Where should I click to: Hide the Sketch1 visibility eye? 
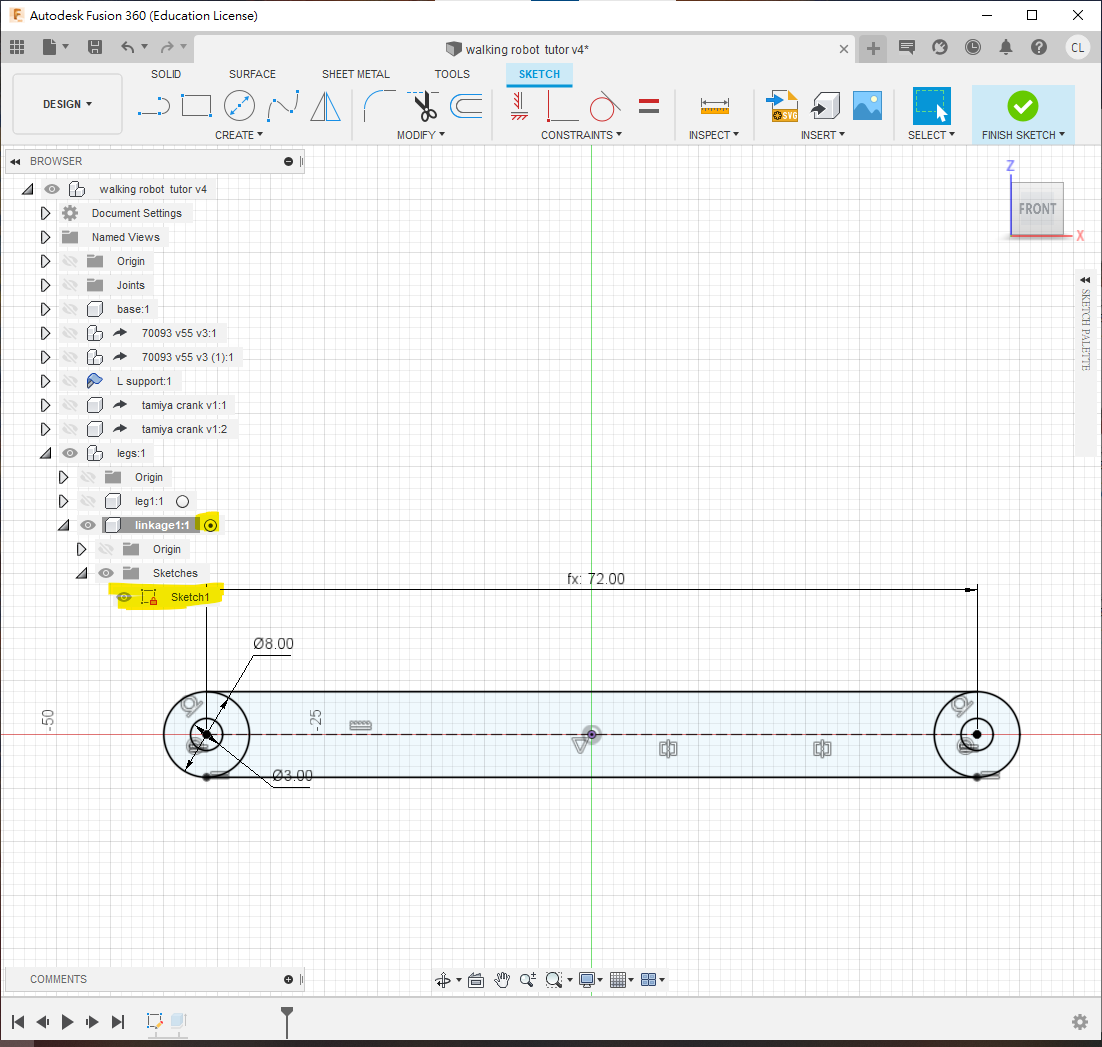click(x=124, y=597)
